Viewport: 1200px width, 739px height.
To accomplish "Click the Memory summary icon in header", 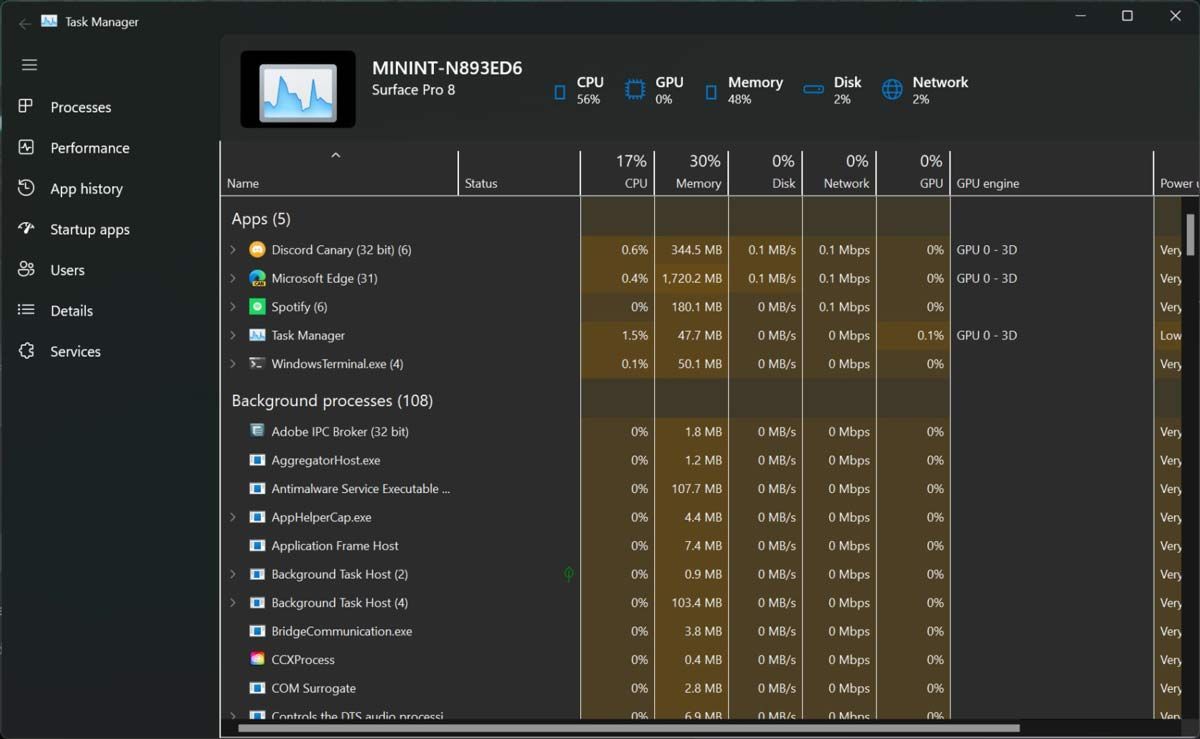I will (712, 90).
